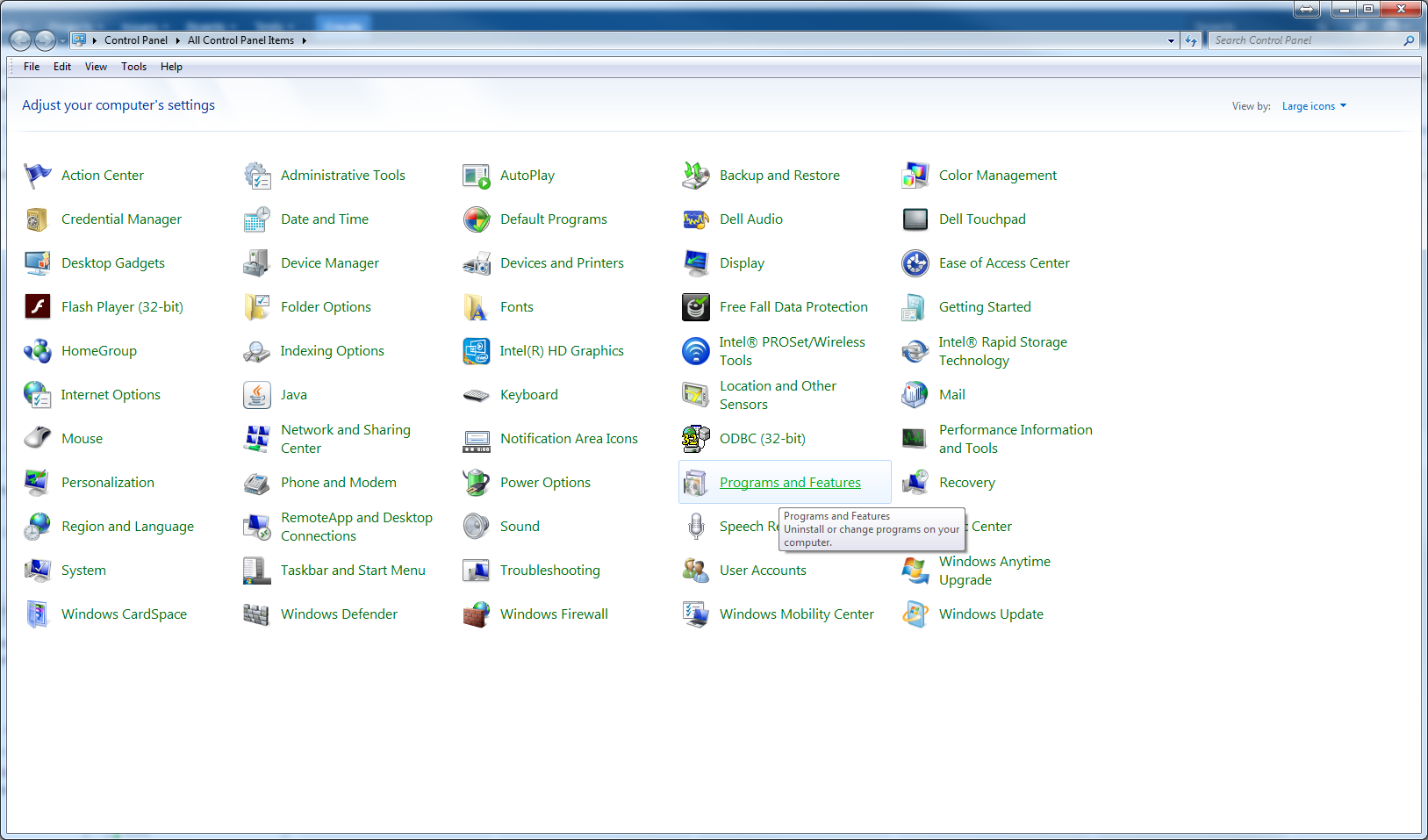Image resolution: width=1428 pixels, height=840 pixels.
Task: Click the Color Management icon
Action: [x=915, y=176]
